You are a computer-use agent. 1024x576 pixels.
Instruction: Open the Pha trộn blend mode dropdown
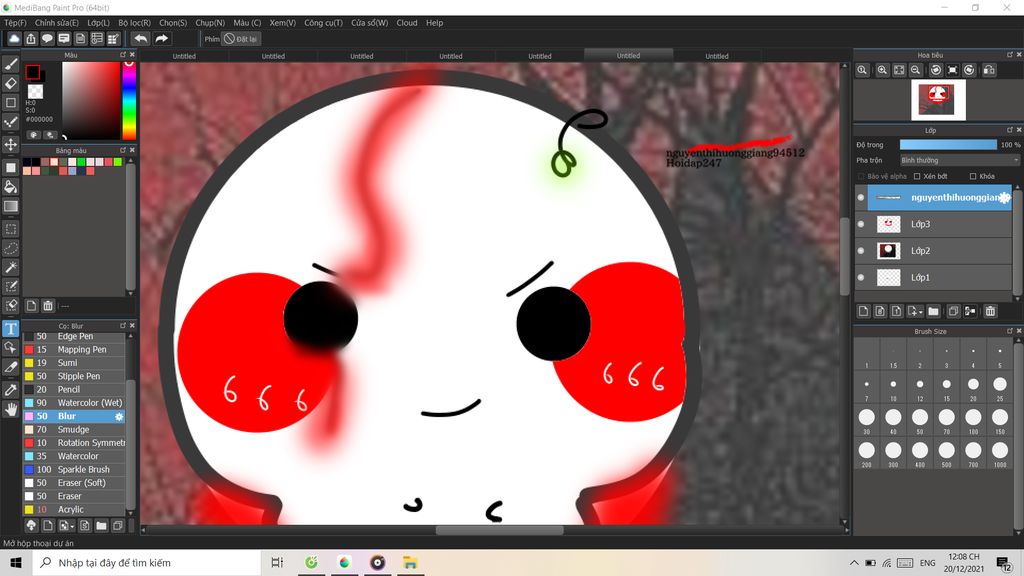tap(959, 160)
